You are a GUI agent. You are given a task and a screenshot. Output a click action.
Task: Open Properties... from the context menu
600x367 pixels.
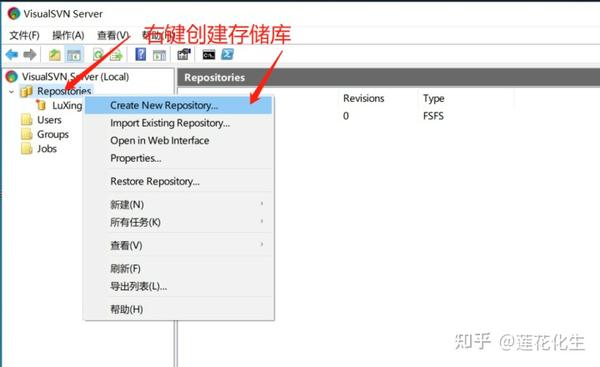tap(178, 158)
